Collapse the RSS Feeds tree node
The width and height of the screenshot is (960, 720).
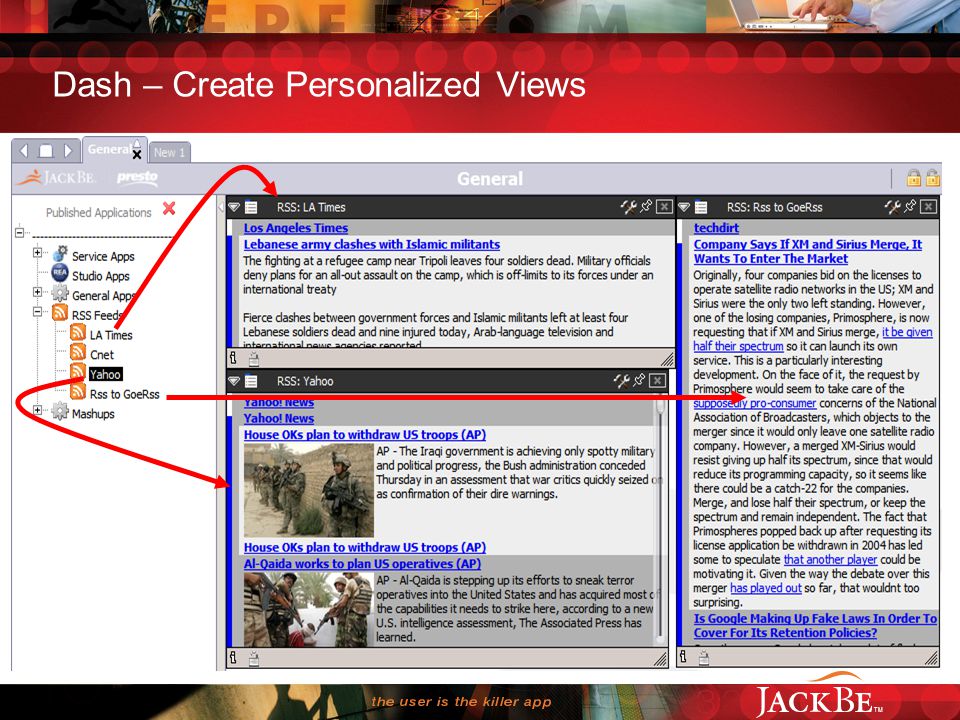37,312
